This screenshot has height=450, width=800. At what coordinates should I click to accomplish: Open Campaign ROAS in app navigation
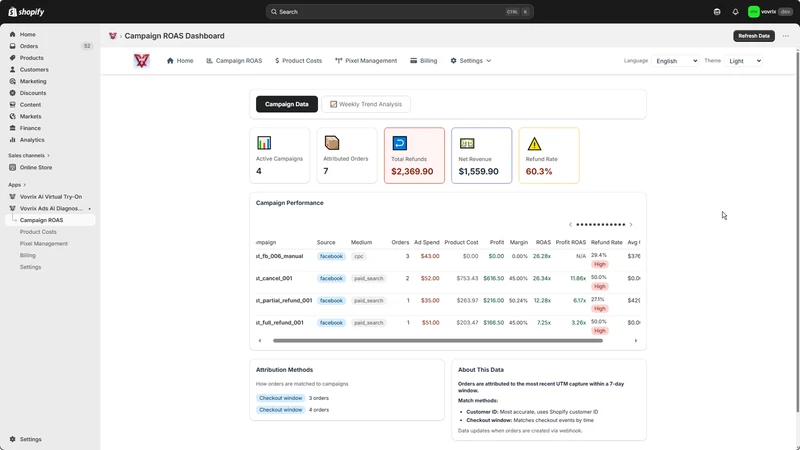[234, 61]
